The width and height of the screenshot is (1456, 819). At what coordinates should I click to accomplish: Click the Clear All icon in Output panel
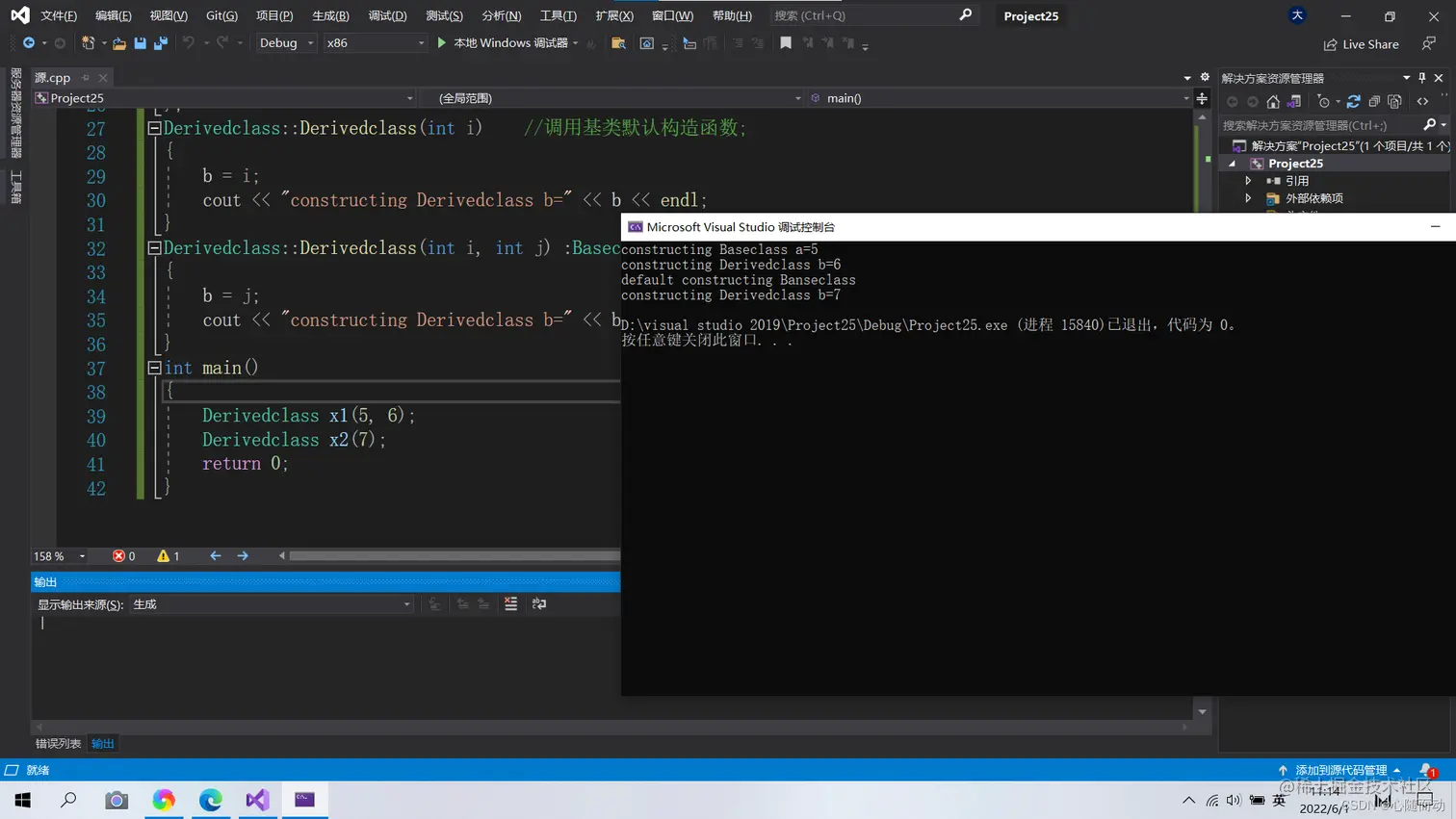(510, 604)
